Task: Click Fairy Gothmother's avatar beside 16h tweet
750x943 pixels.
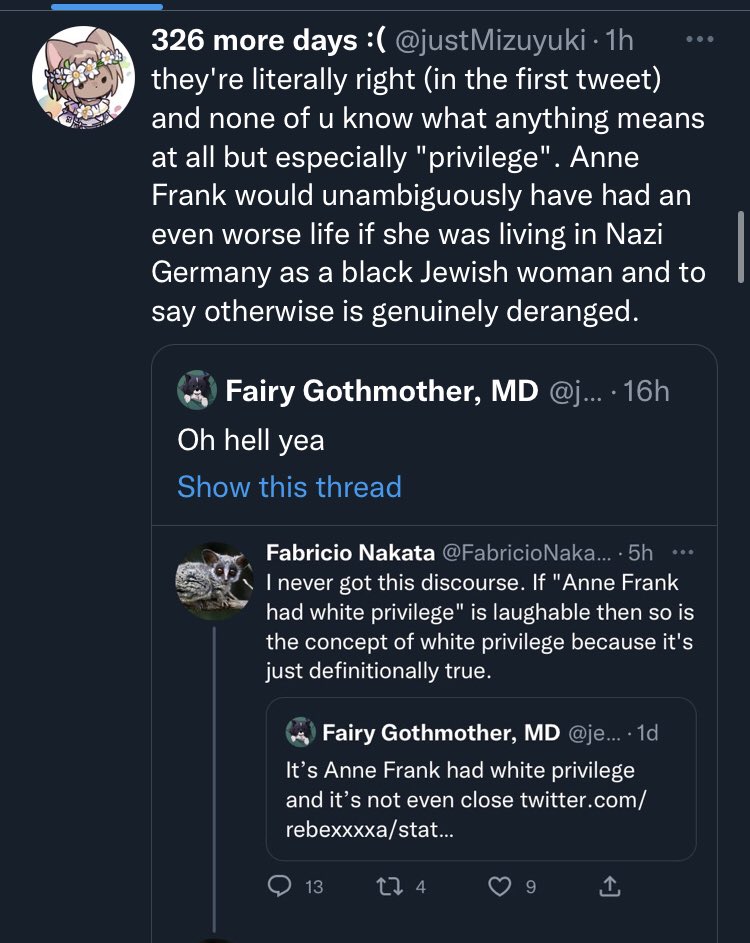Action: coord(196,391)
